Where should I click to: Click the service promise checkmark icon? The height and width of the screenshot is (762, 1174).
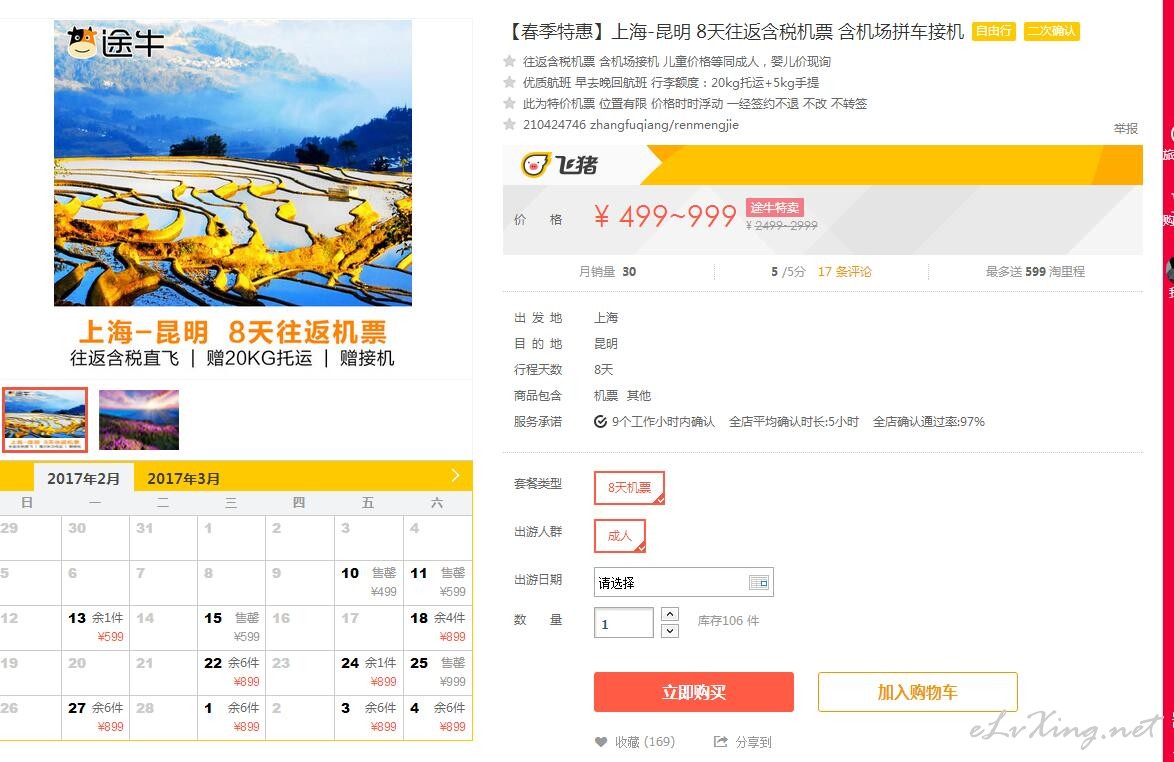tap(600, 421)
